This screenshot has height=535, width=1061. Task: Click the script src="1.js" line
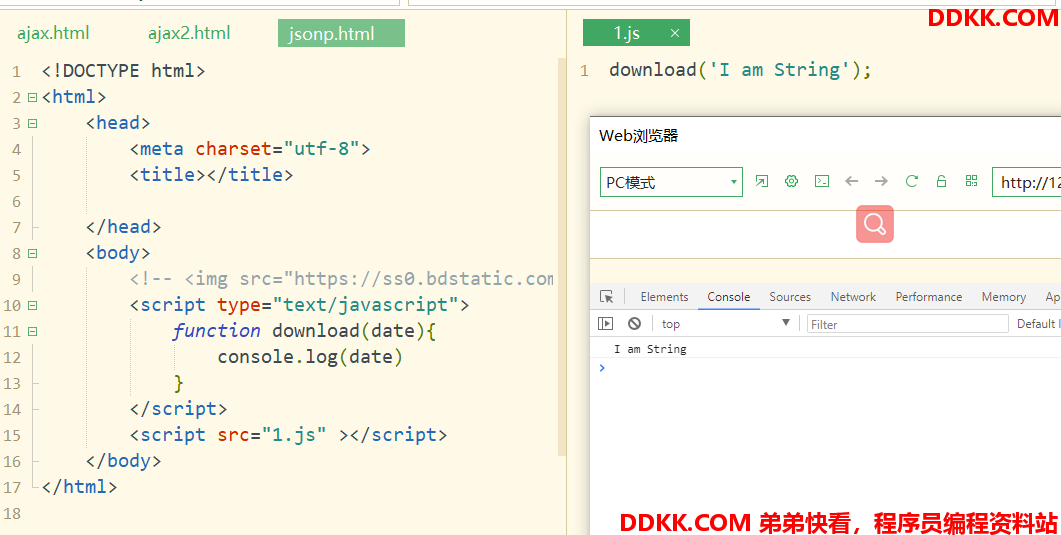point(288,435)
